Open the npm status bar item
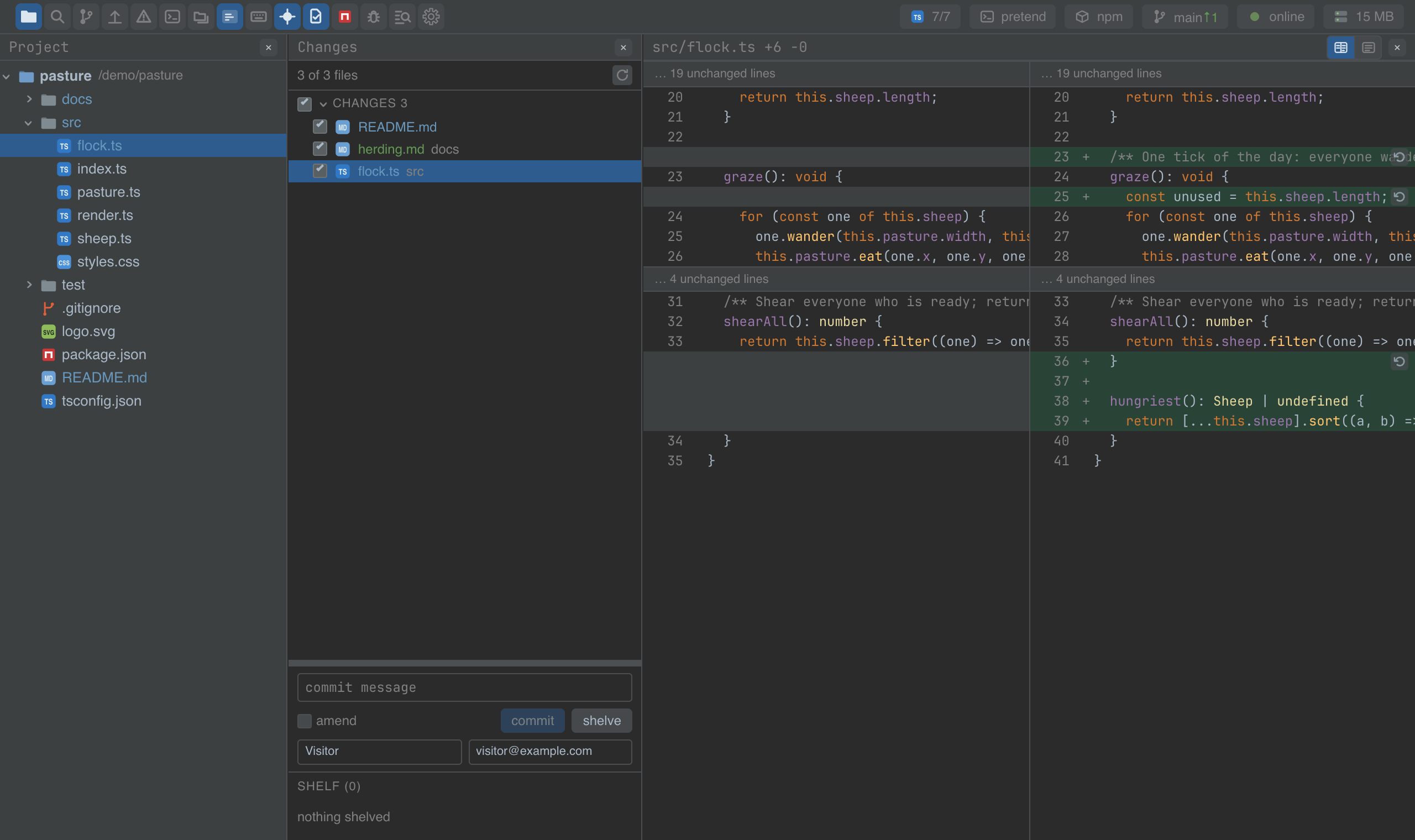The width and height of the screenshot is (1415, 840). tap(1099, 17)
